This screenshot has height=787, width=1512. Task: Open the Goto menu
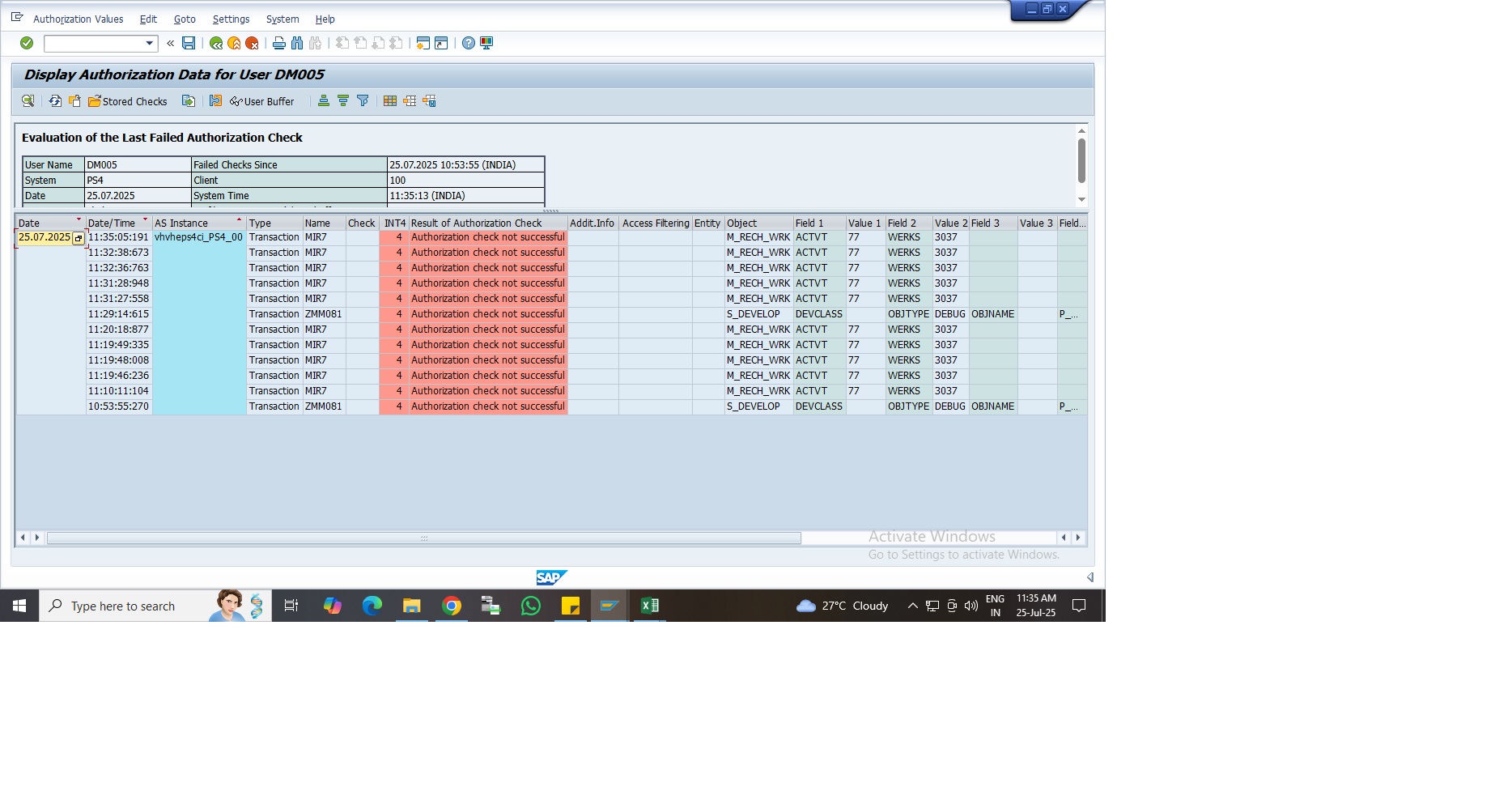[x=185, y=19]
